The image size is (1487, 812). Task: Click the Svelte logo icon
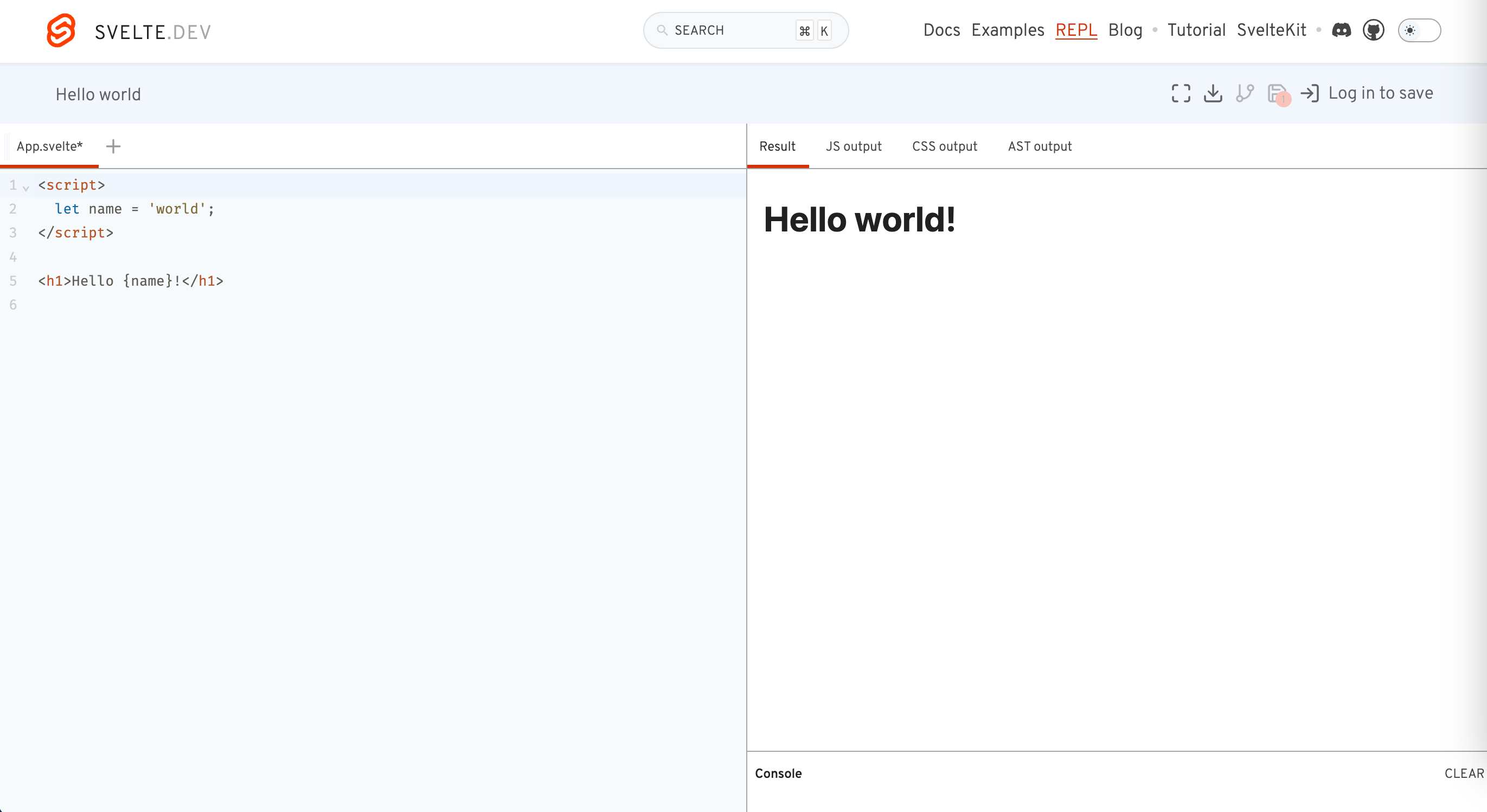pos(61,30)
